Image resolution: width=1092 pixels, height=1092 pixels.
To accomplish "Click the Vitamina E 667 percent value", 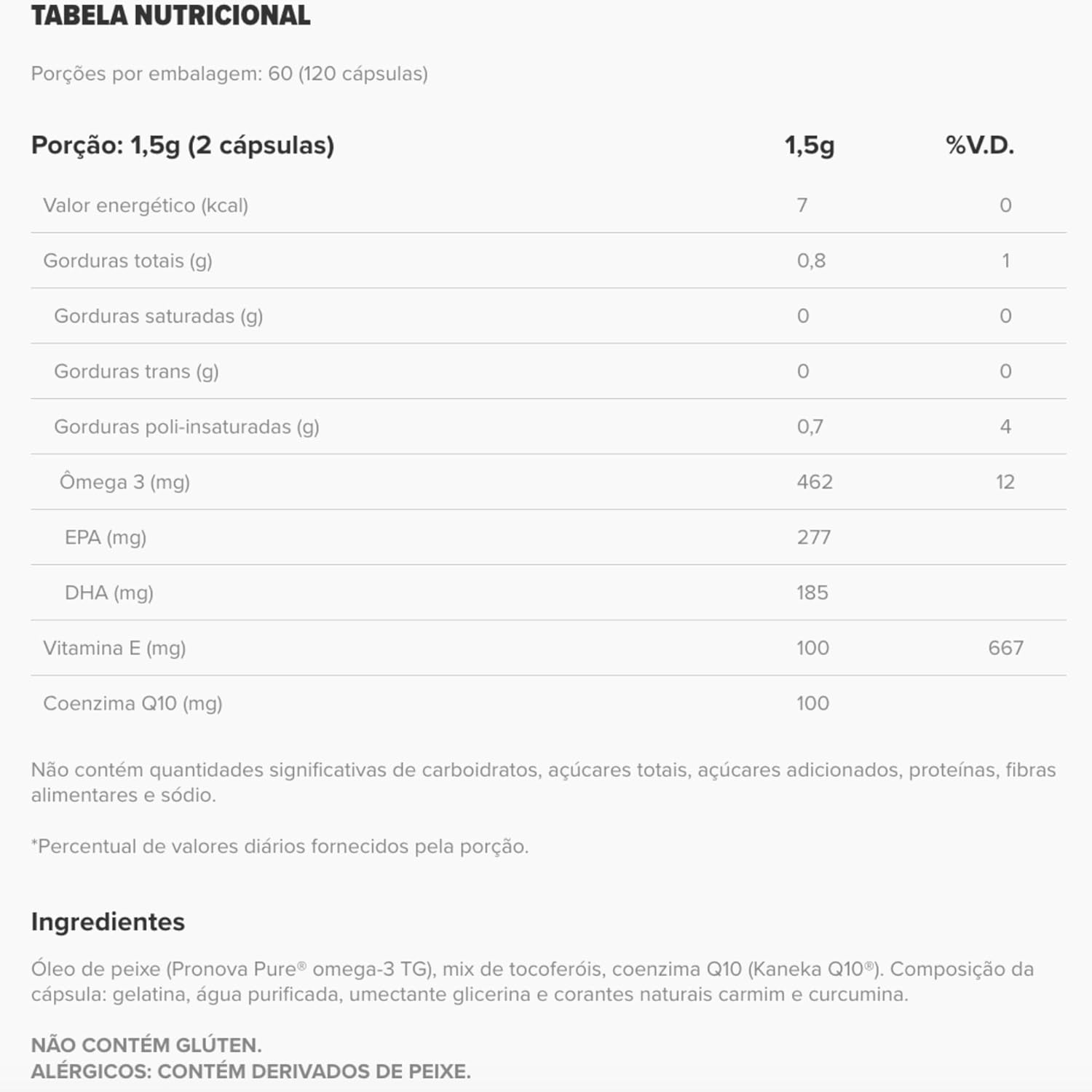I will pos(1005,648).
